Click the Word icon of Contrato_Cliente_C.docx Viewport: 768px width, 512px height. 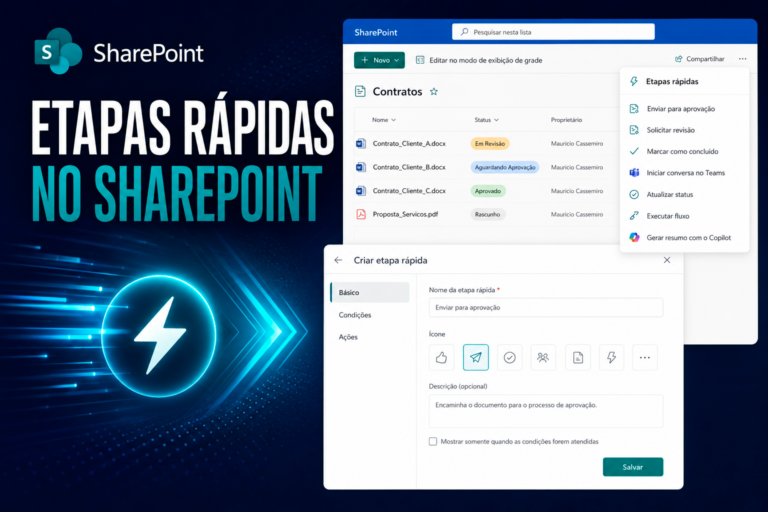click(361, 191)
